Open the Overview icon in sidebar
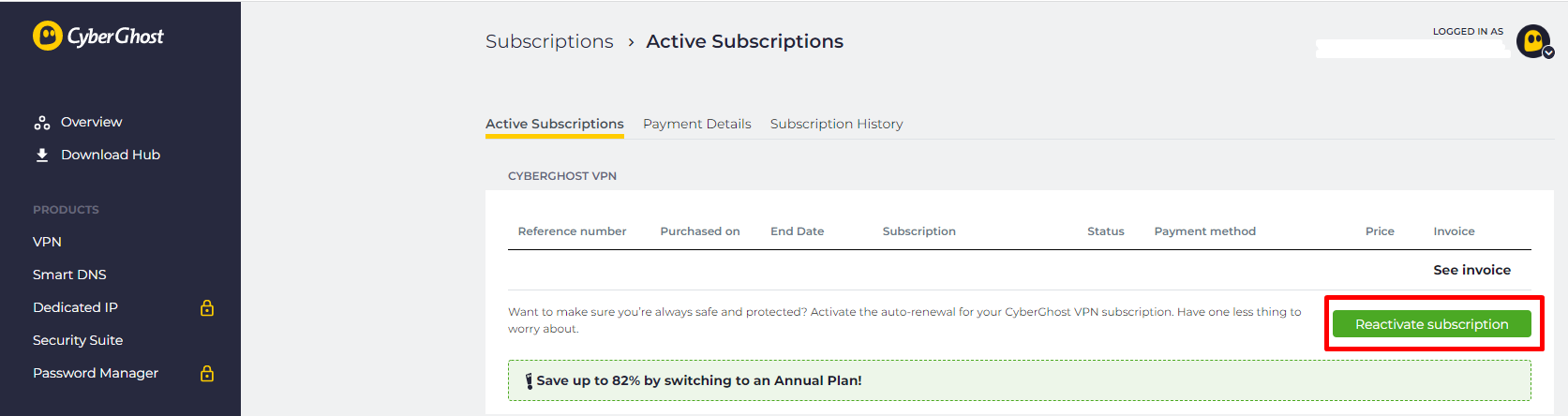1568x416 pixels. [x=42, y=123]
